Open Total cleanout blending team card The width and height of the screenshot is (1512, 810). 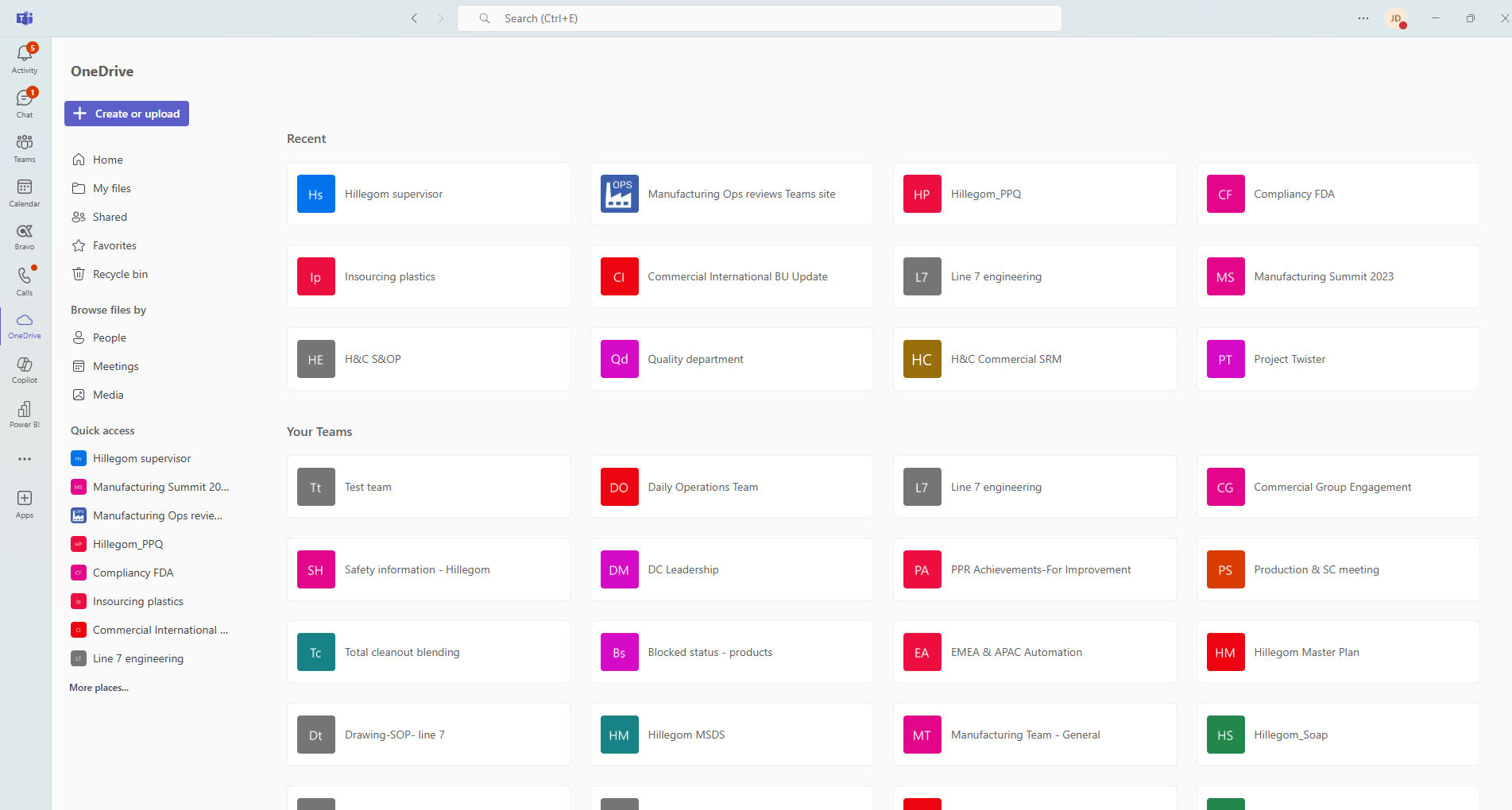[x=429, y=652]
